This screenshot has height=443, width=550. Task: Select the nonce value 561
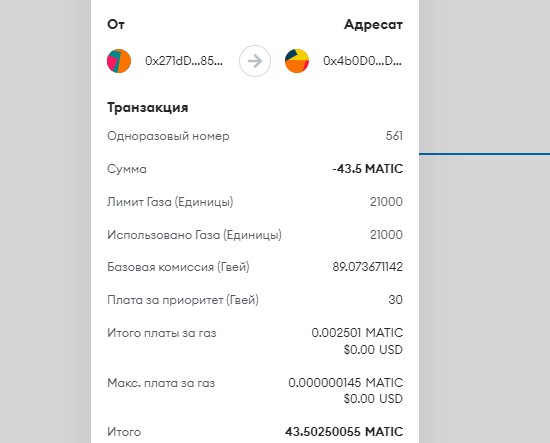tap(394, 136)
